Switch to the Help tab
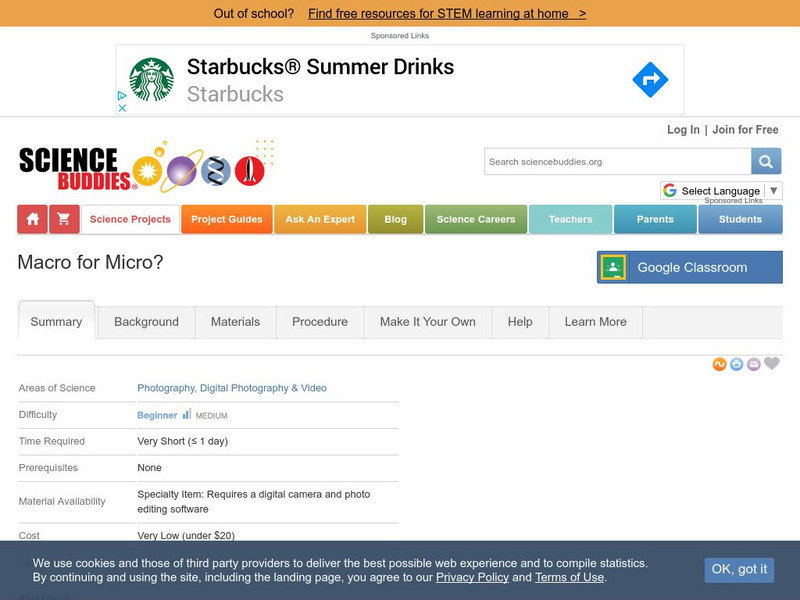The width and height of the screenshot is (800, 600). point(520,322)
